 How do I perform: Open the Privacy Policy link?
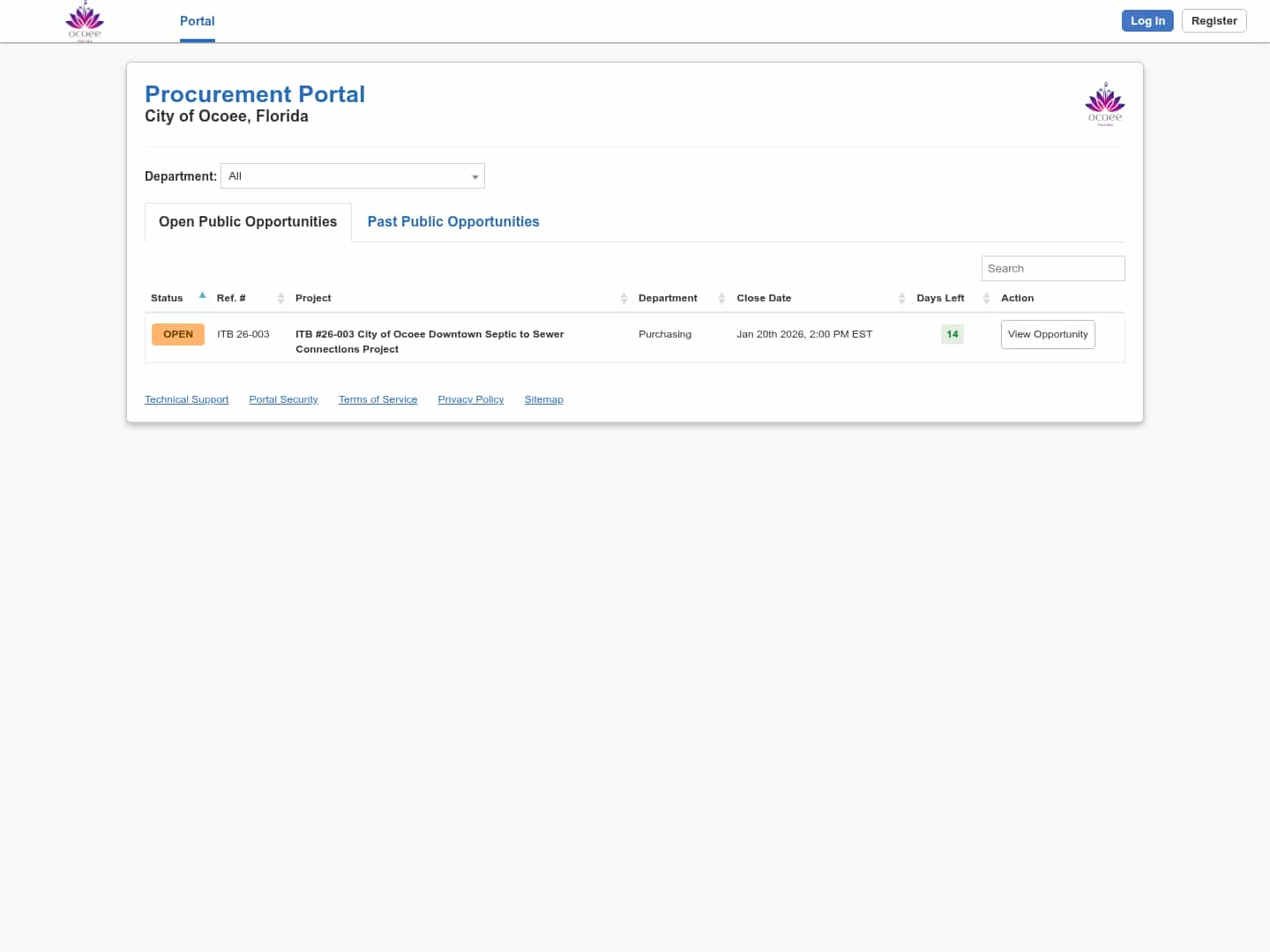point(470,399)
